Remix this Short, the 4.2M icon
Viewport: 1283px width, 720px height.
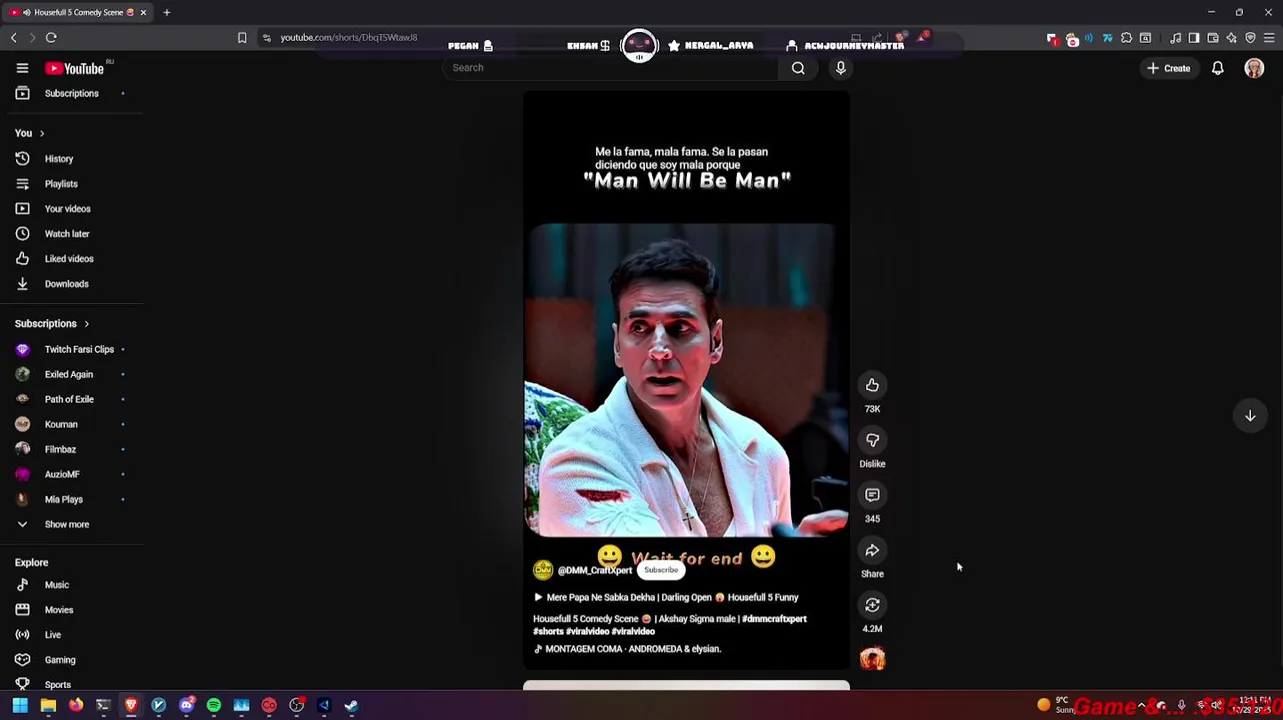872,605
